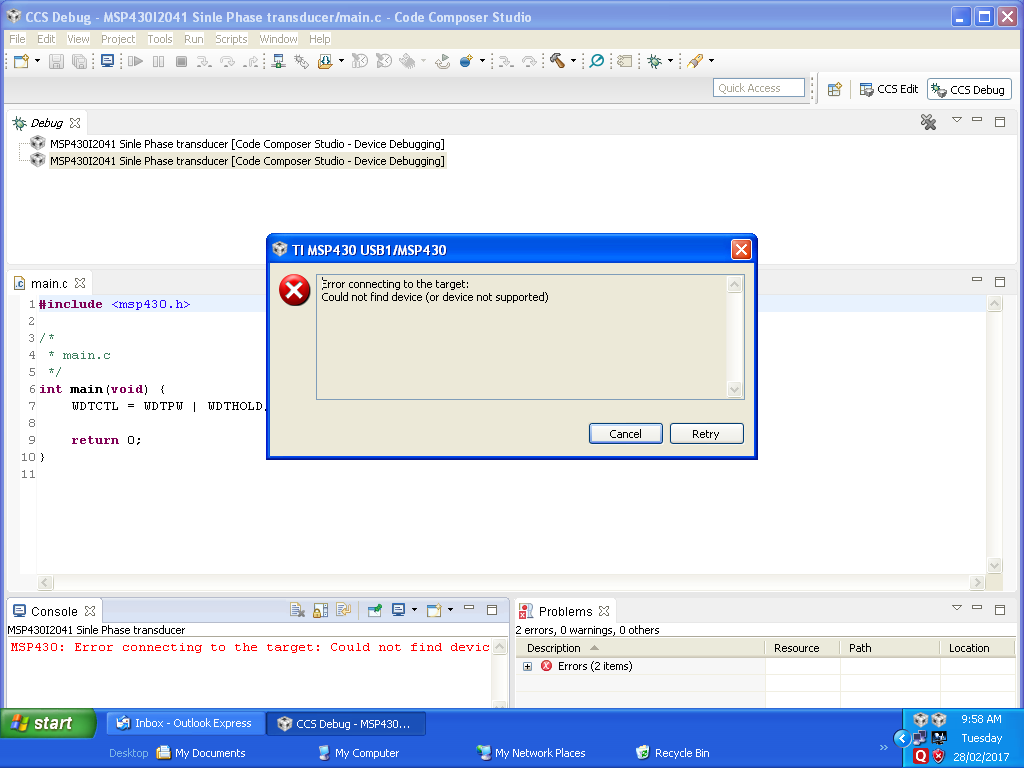
Task: Click the Step Over icon
Action: click(227, 61)
